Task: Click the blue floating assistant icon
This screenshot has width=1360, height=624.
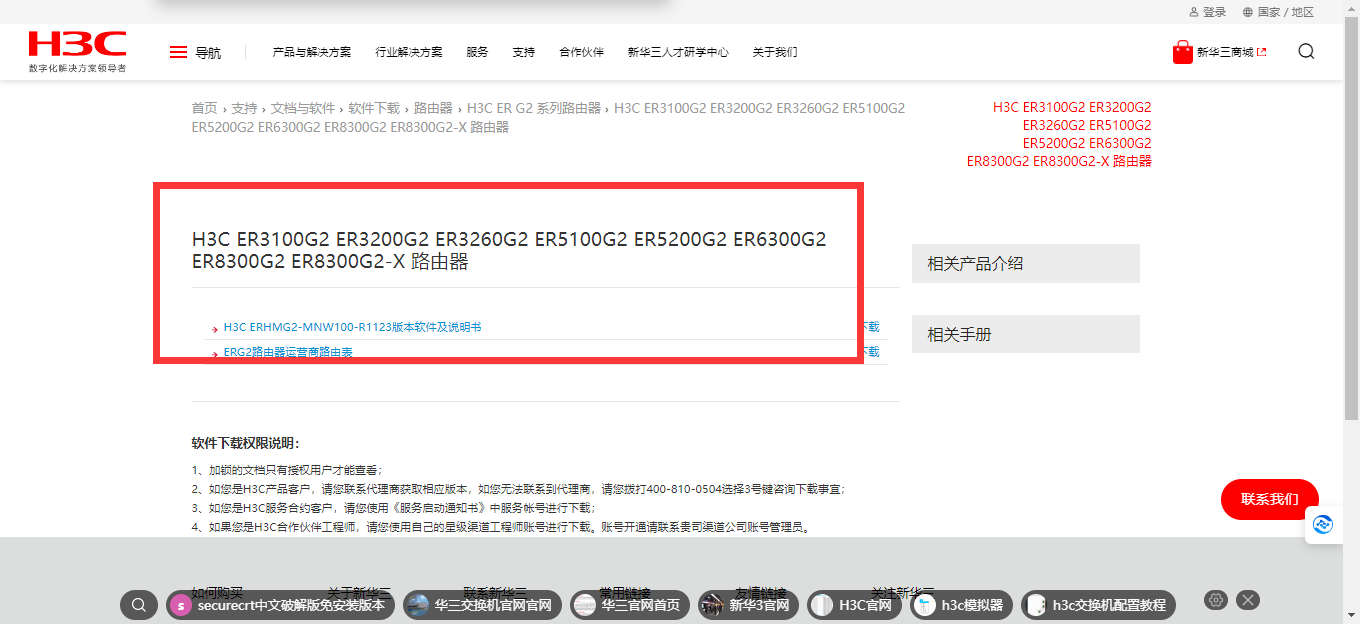Action: (1323, 524)
